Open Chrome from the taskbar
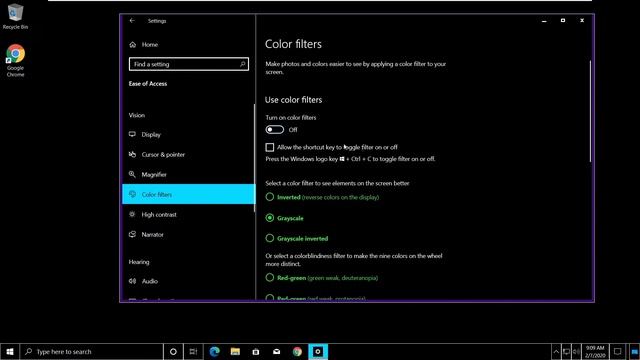640x360 pixels. pos(297,351)
